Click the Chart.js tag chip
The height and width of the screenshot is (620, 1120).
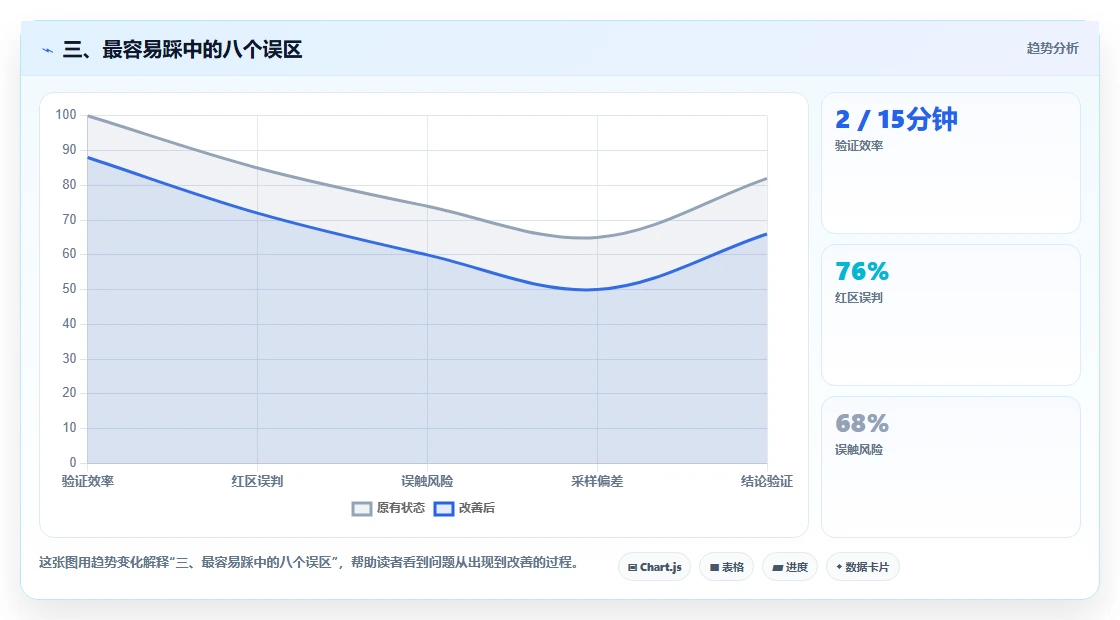654,567
